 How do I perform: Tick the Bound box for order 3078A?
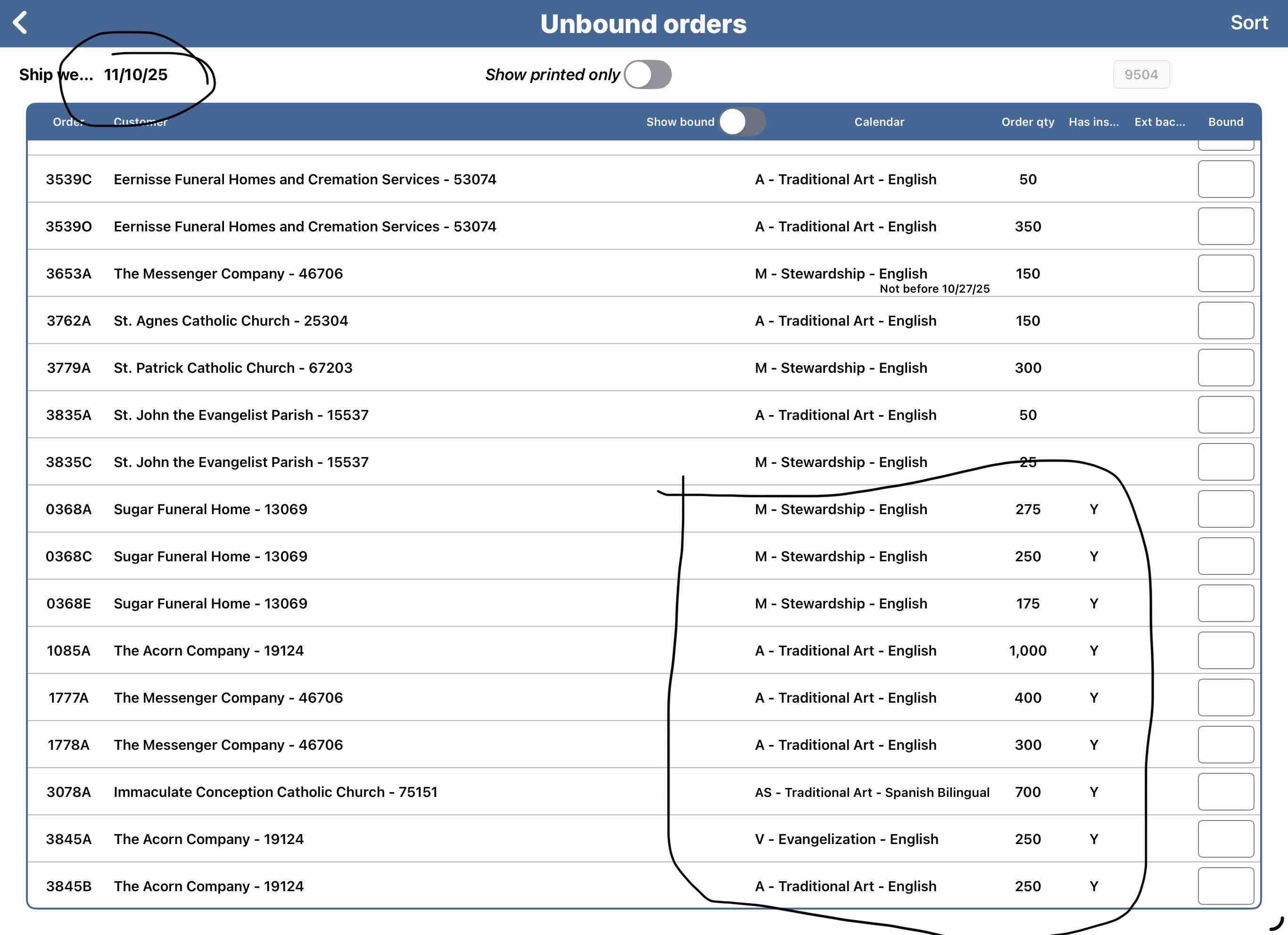[x=1225, y=792]
